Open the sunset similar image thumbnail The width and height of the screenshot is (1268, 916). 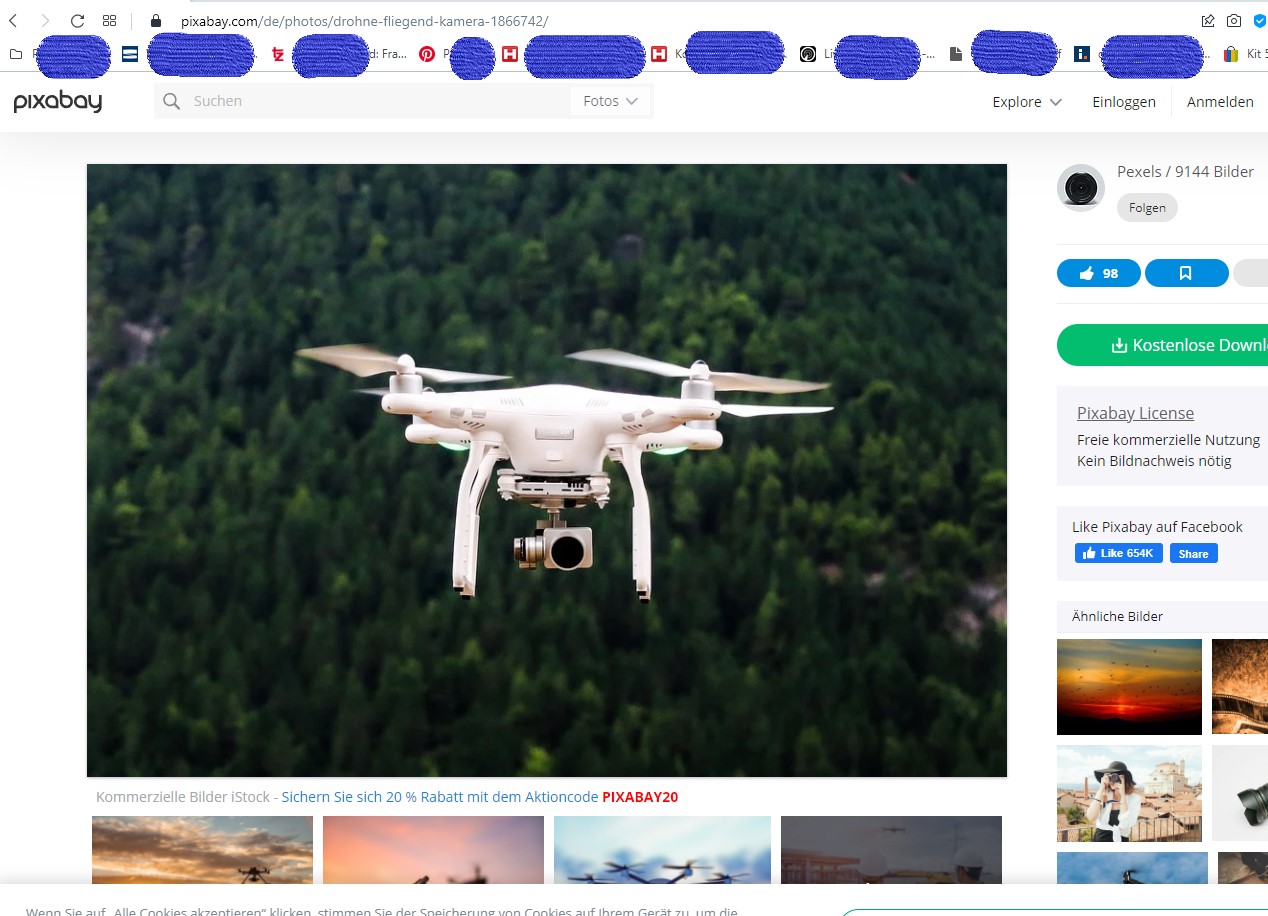[1129, 687]
